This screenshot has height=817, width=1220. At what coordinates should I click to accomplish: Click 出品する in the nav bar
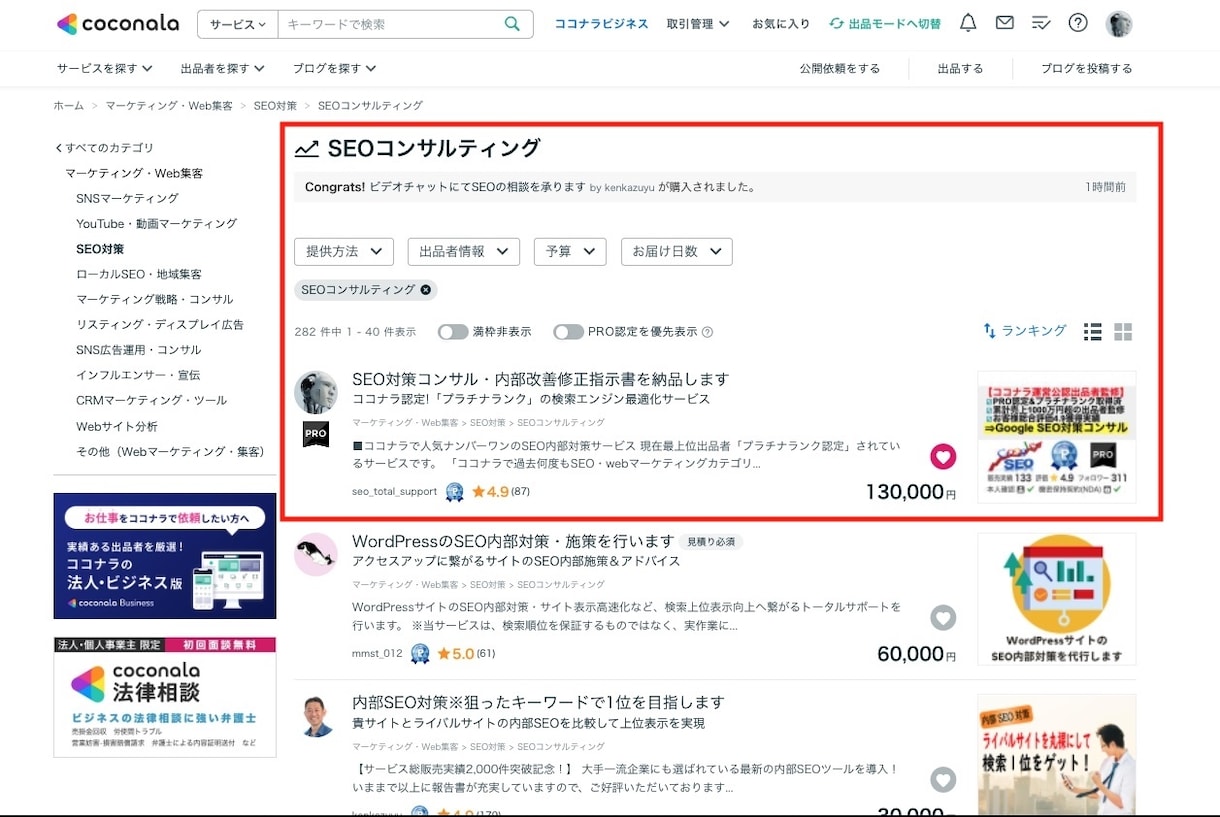coord(960,68)
